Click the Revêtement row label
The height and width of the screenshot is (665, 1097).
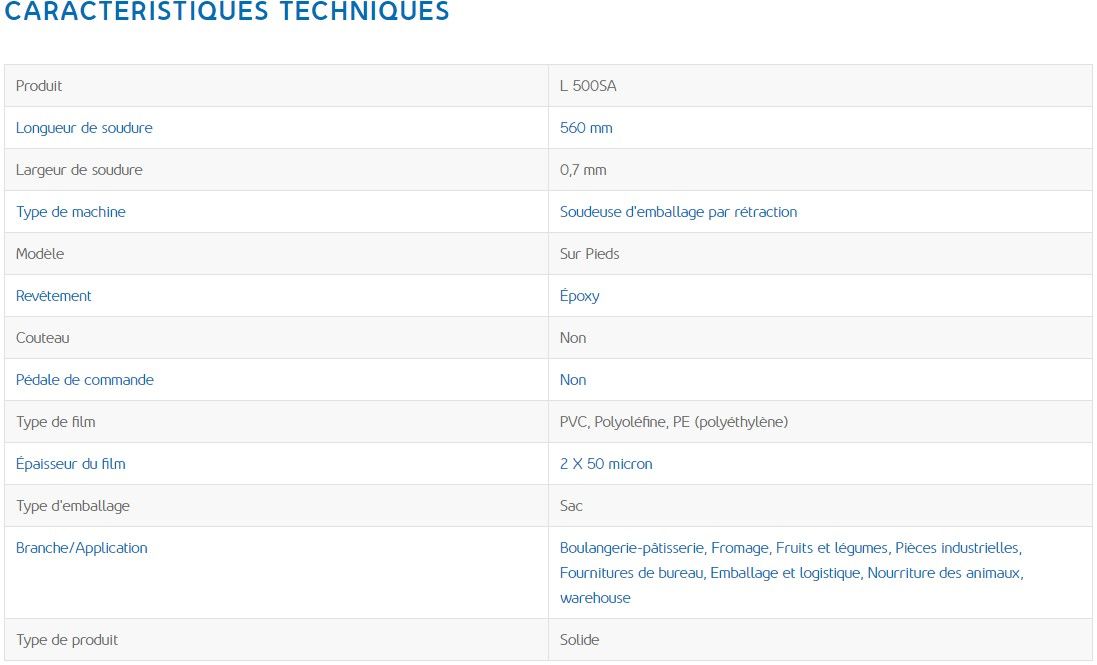click(53, 296)
